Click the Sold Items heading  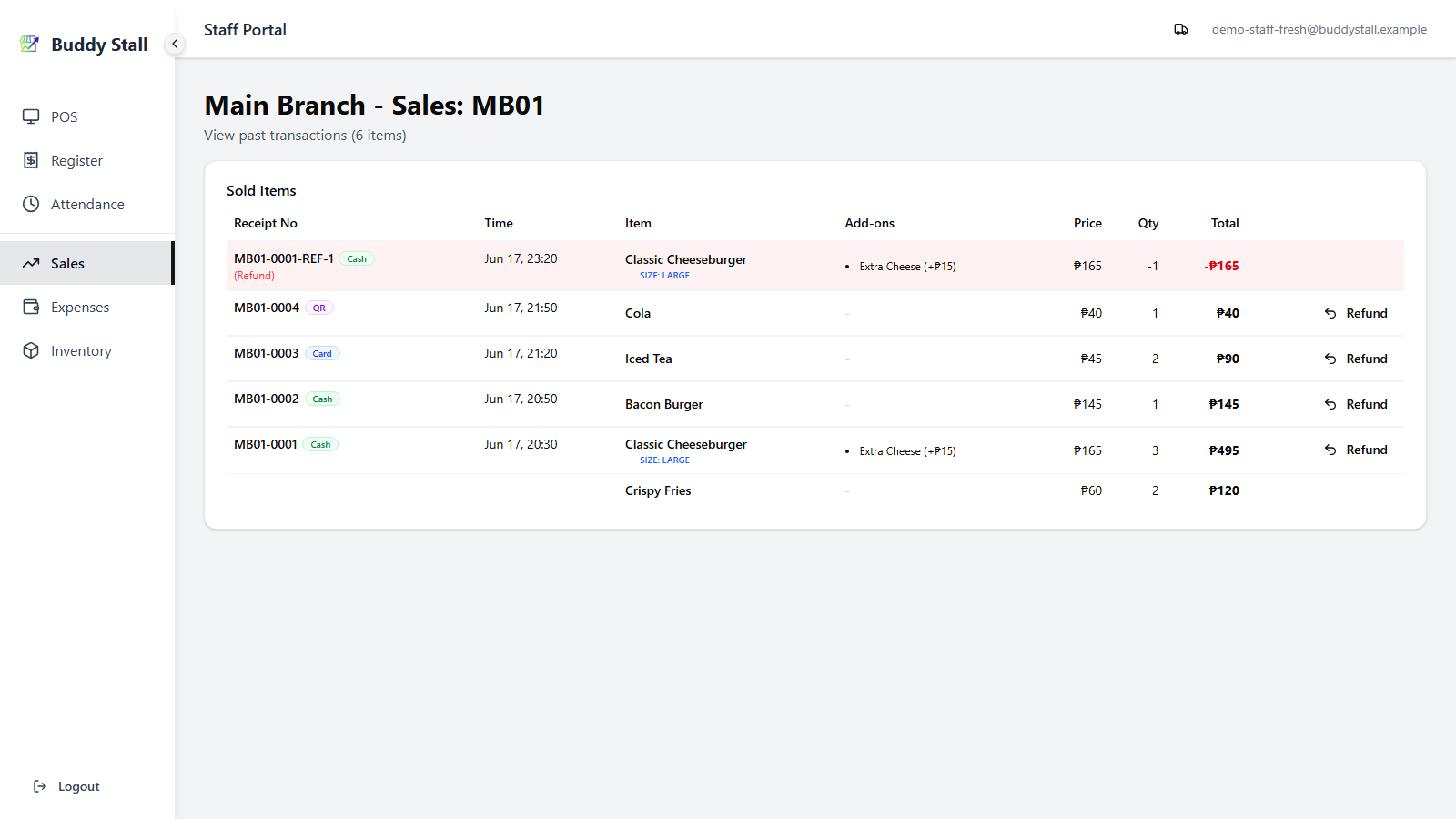coord(261,190)
